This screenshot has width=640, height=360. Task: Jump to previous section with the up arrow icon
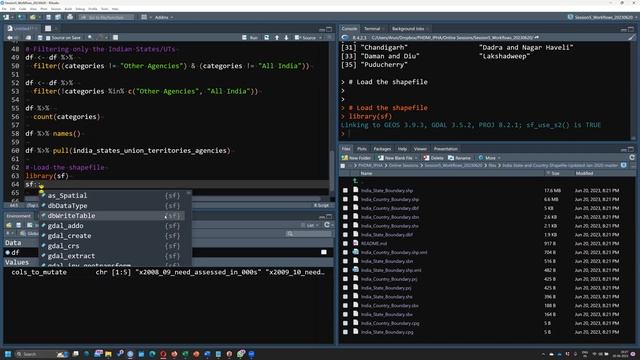coord(277,38)
